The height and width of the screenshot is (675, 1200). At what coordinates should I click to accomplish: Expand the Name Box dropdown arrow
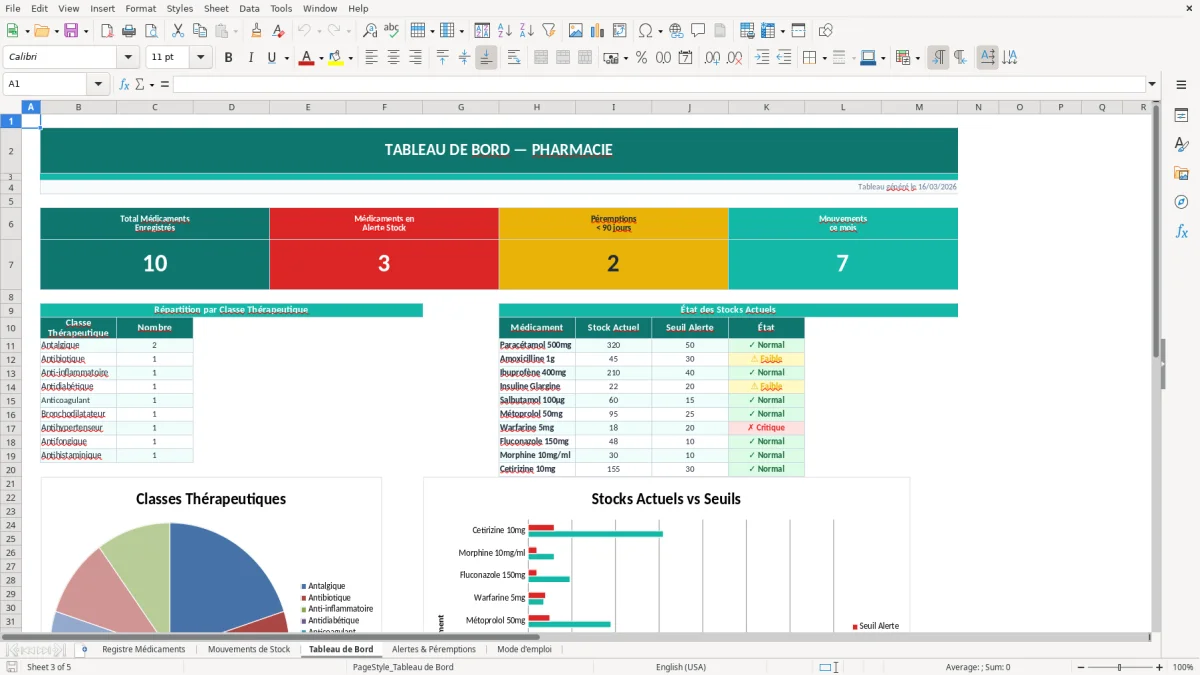tap(98, 84)
